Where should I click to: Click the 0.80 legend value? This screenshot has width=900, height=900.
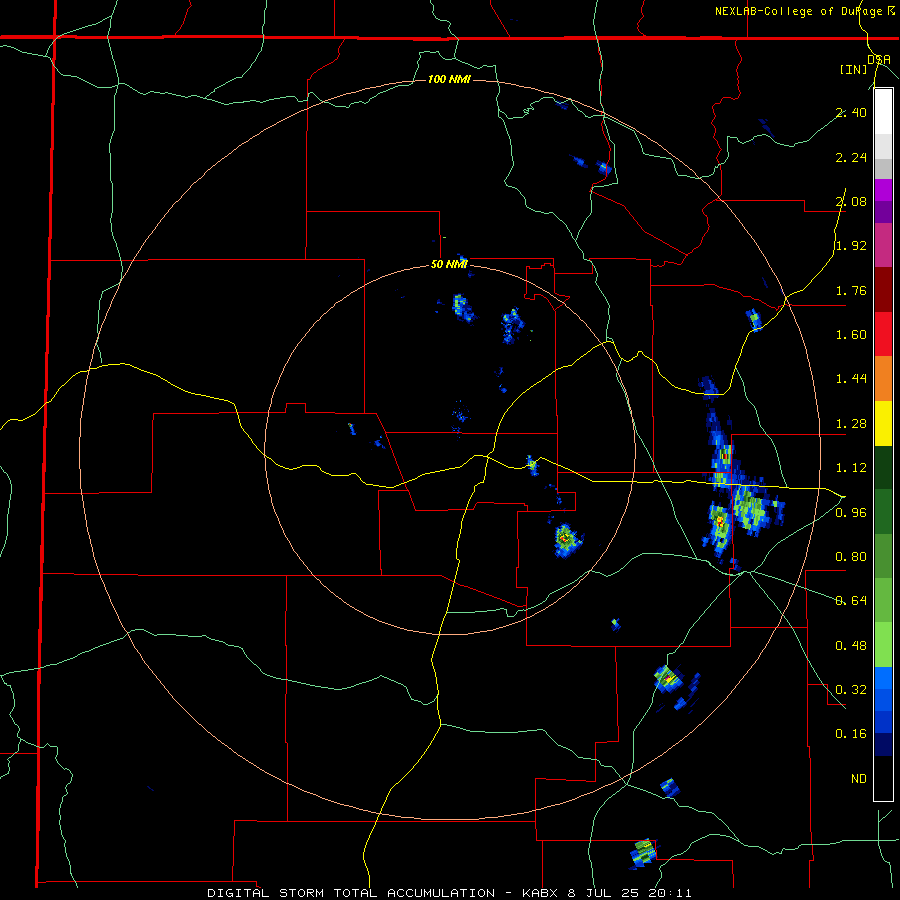(851, 557)
